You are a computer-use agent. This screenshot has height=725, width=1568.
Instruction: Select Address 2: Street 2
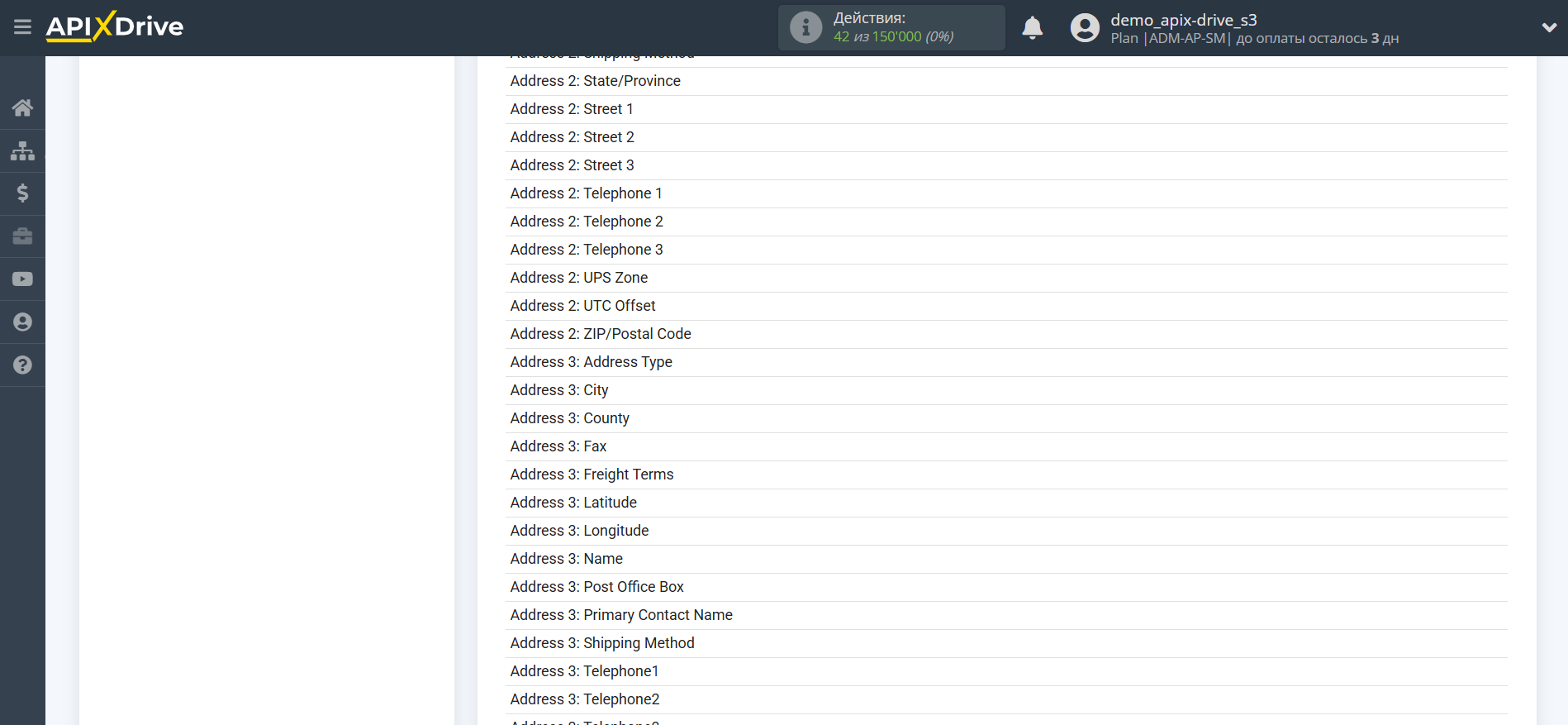coord(1006,137)
